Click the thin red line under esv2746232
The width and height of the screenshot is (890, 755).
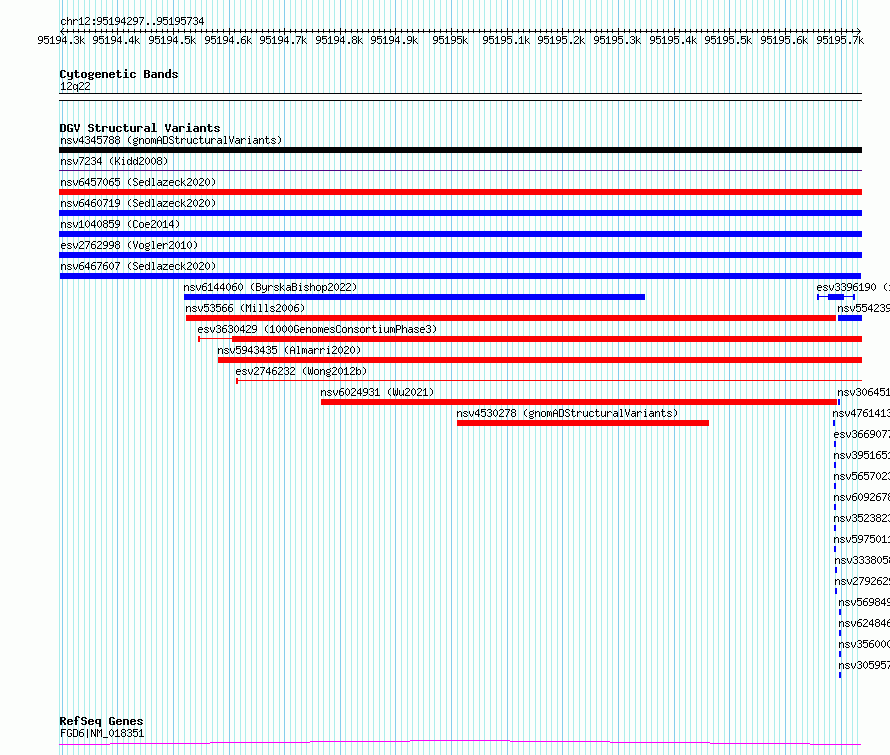[x=549, y=381]
